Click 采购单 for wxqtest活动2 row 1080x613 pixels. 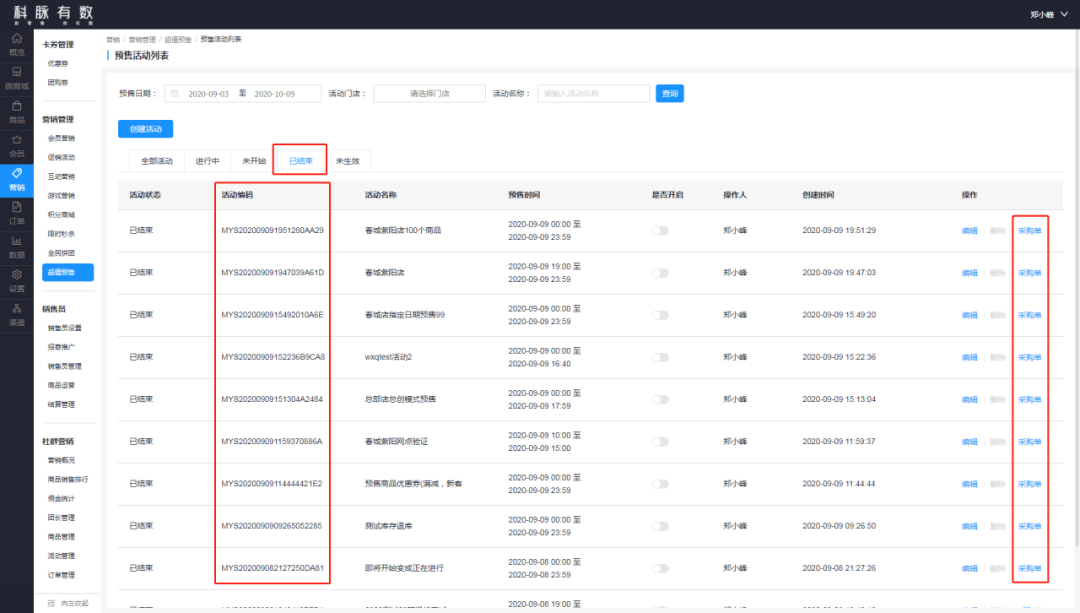(1030, 357)
